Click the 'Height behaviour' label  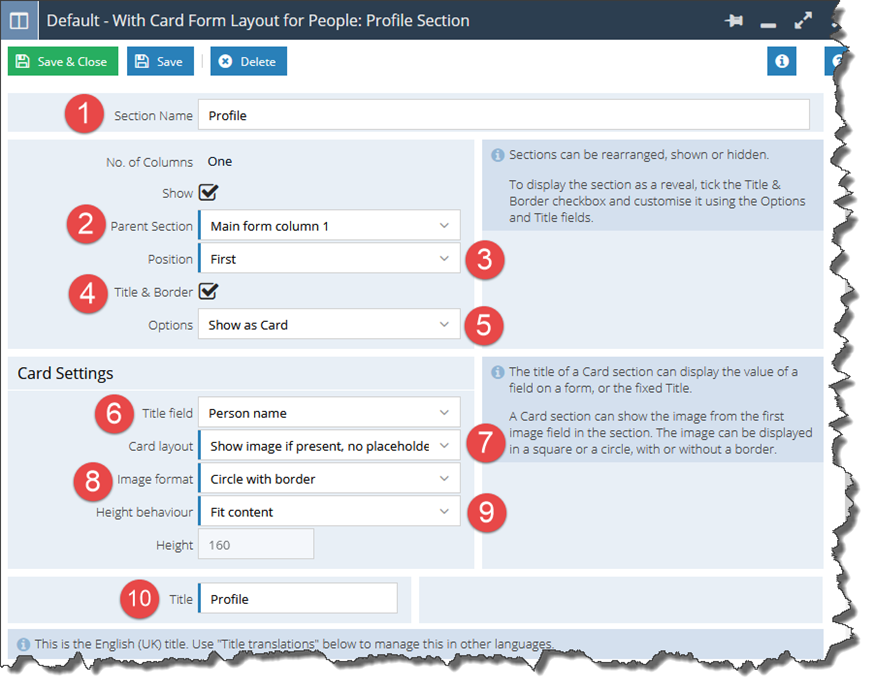pyautogui.click(x=145, y=512)
